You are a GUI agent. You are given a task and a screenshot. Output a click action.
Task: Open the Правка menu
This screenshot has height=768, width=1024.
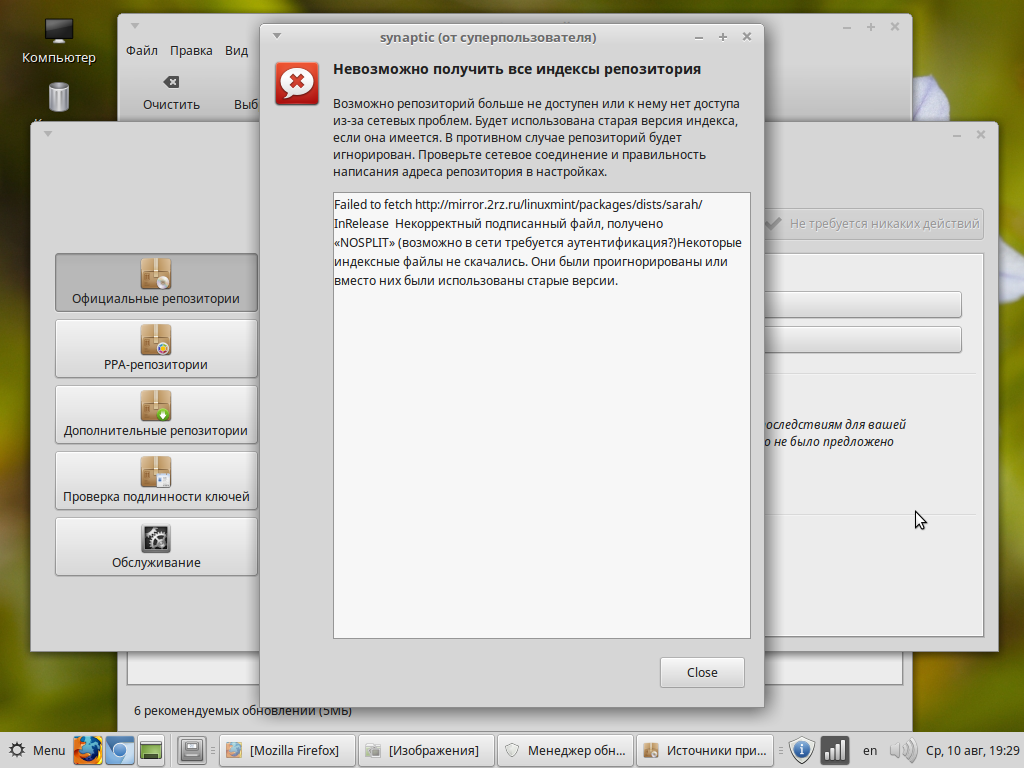tap(191, 51)
